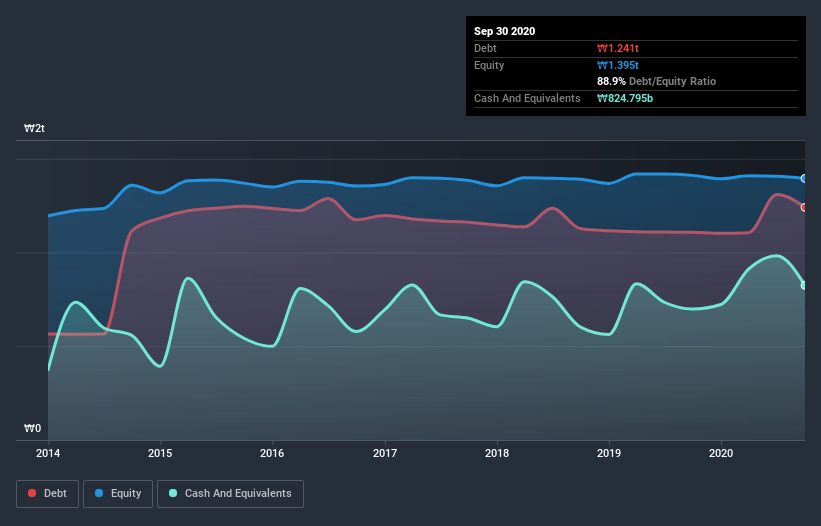Image resolution: width=821 pixels, height=526 pixels.
Task: Click the ₩0 y-axis label
Action: 32,428
